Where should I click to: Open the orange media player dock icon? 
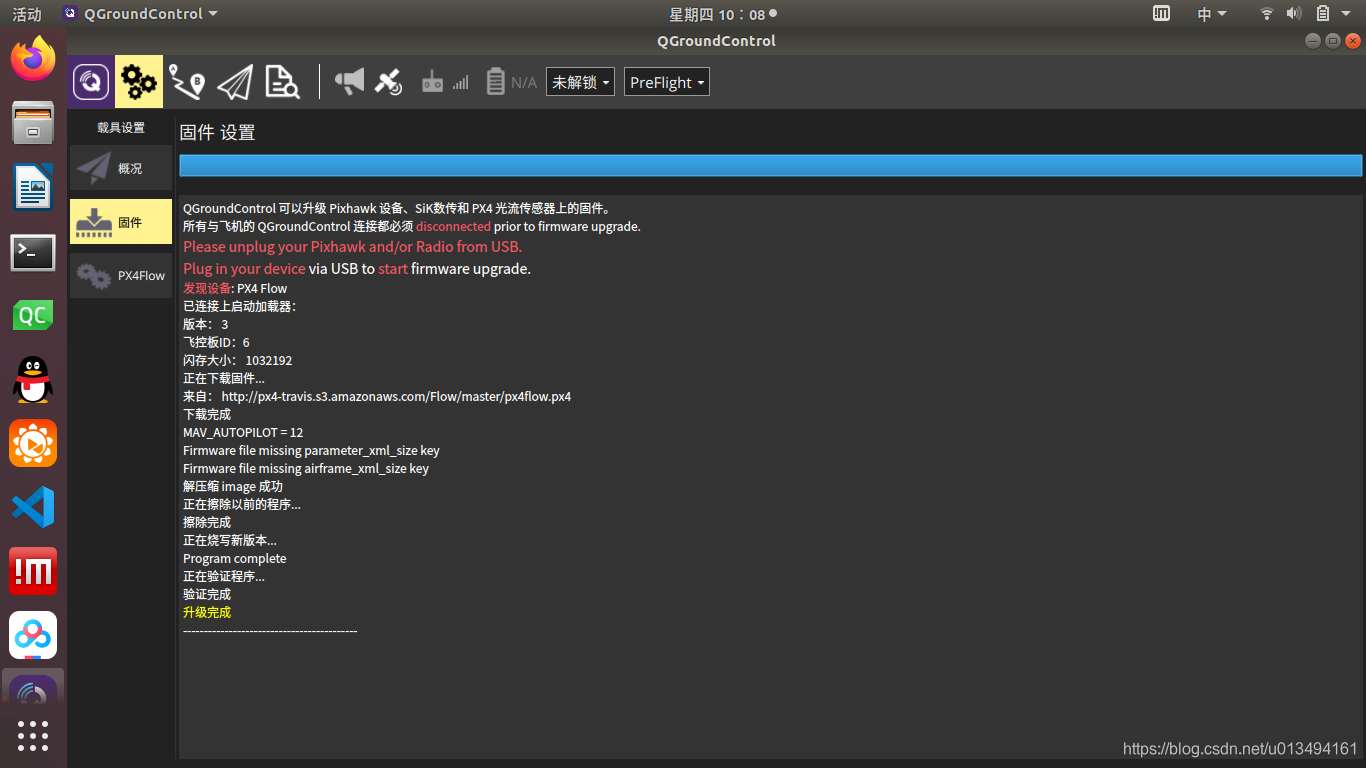(x=33, y=444)
